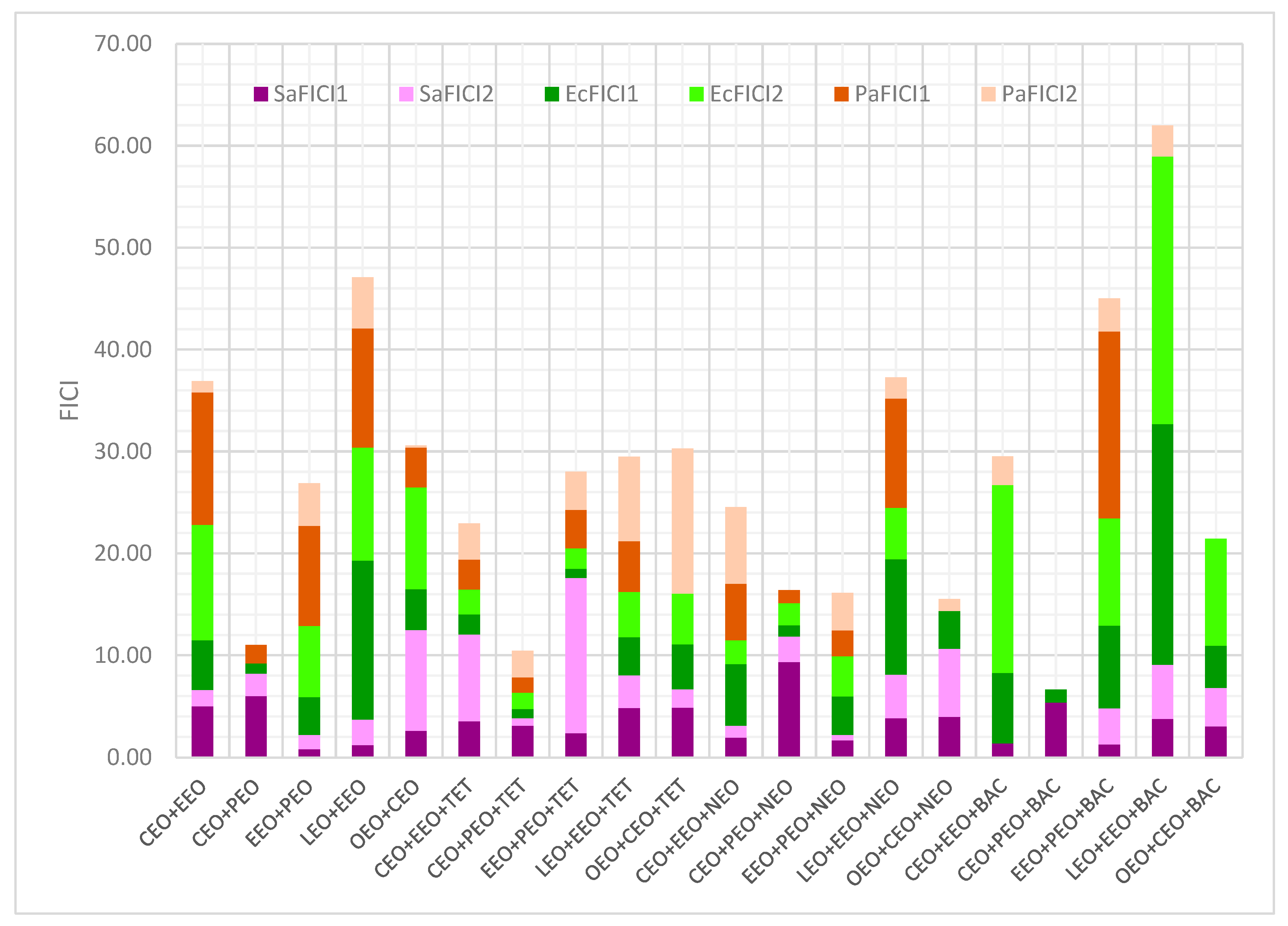Click the dark green segment of LEO+EEO bar
The height and width of the screenshot is (926, 1288).
coord(363,640)
